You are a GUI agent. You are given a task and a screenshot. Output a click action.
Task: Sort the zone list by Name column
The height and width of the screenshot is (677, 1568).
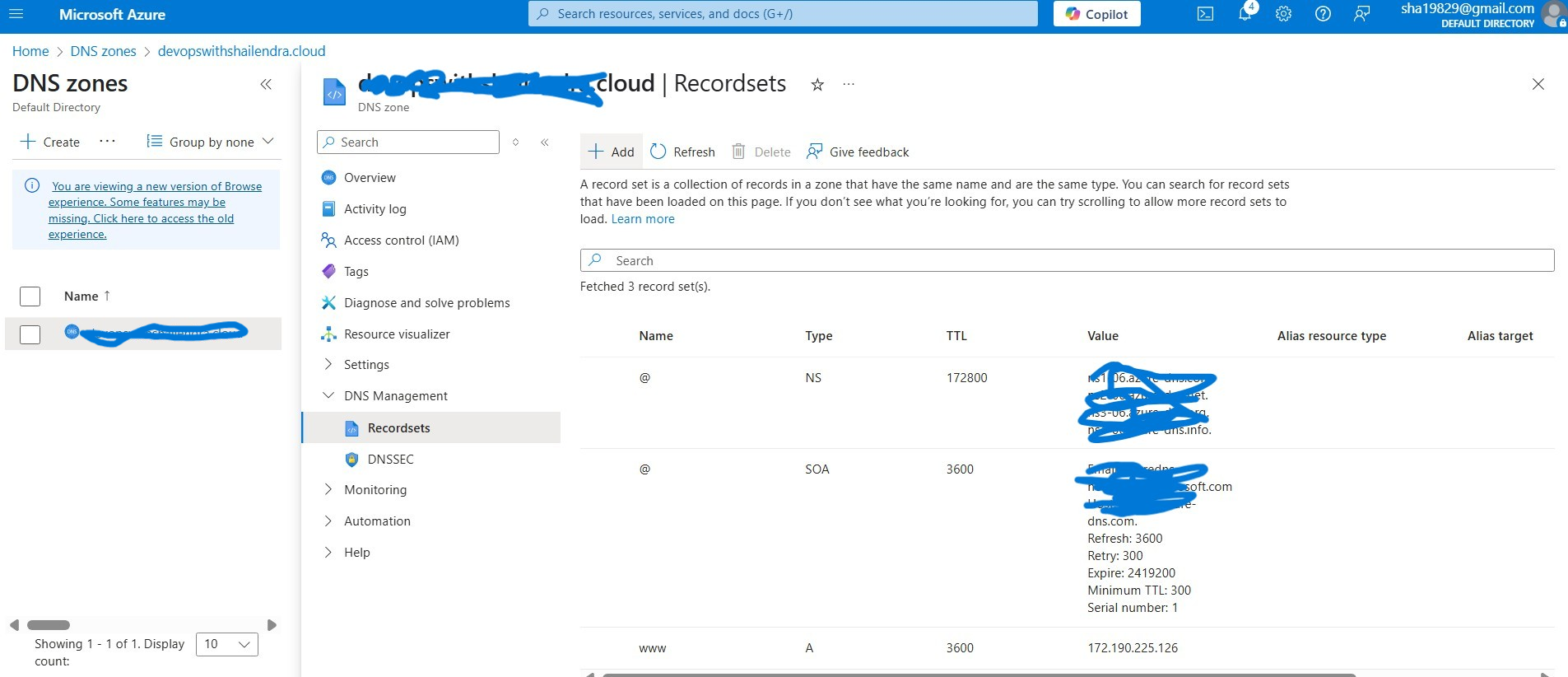(86, 296)
